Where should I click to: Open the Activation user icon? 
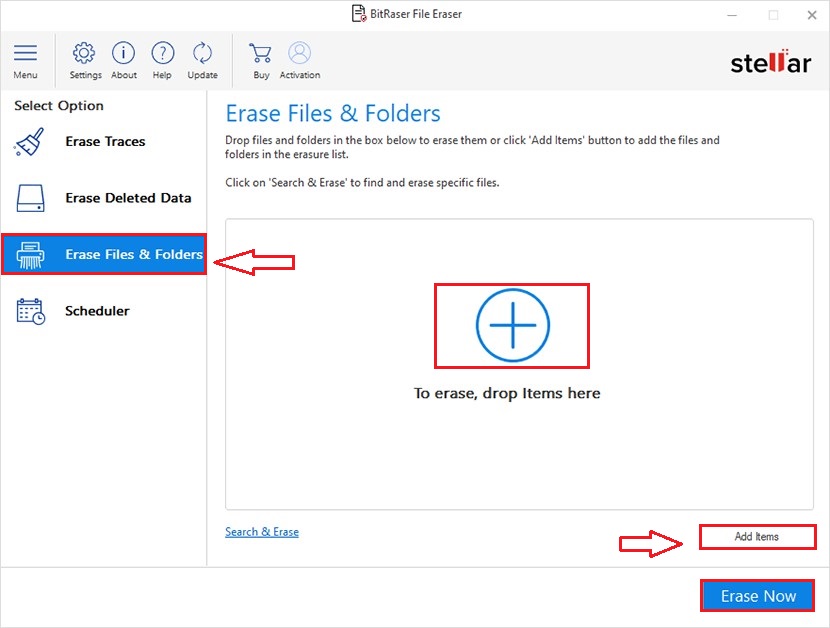pos(299,53)
